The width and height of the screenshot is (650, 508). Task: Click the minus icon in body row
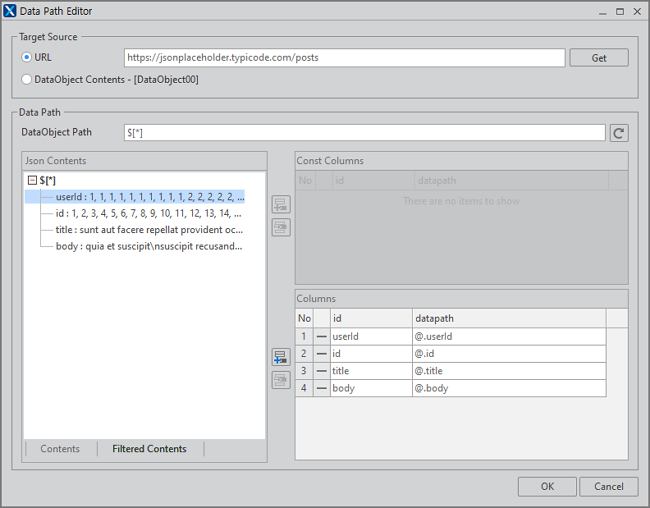point(321,388)
